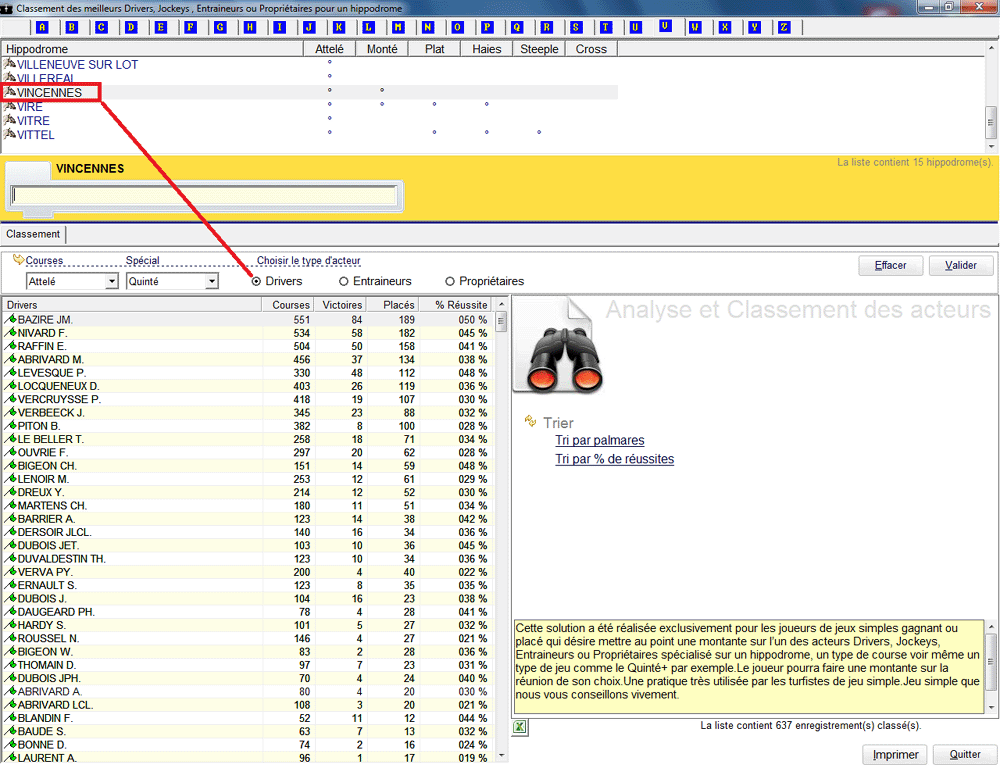This screenshot has height=768, width=1000.
Task: Click the jockey icon next to BAZIRE JM.
Action: coord(11,320)
